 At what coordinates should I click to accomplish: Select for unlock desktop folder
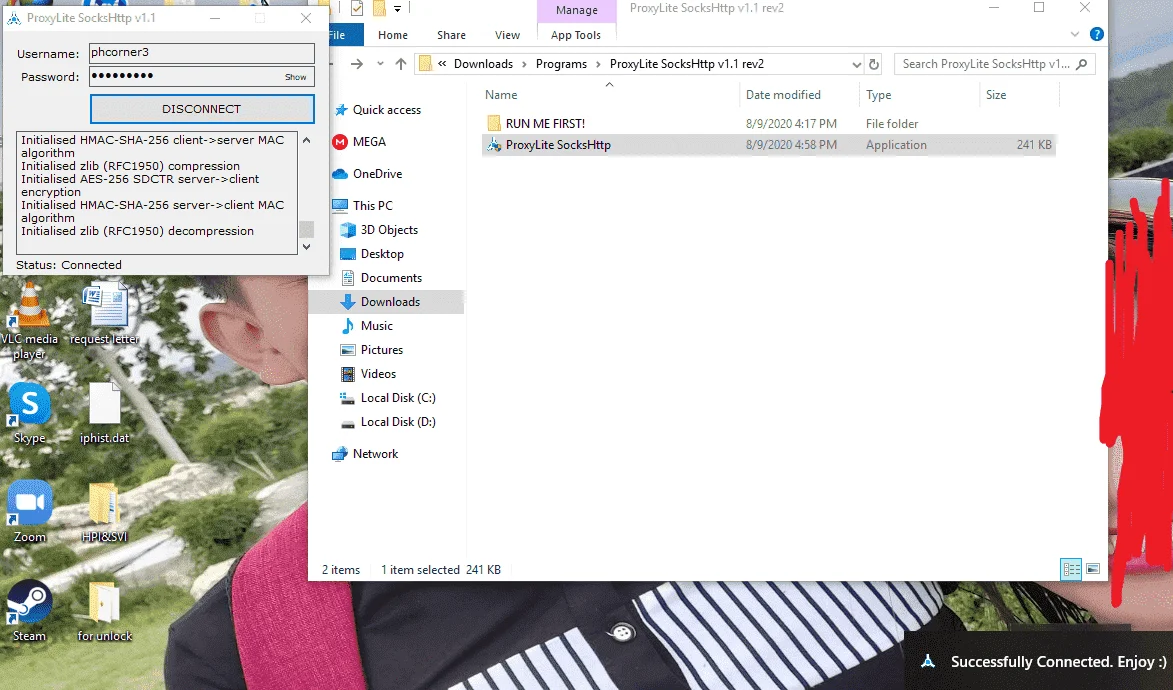105,611
